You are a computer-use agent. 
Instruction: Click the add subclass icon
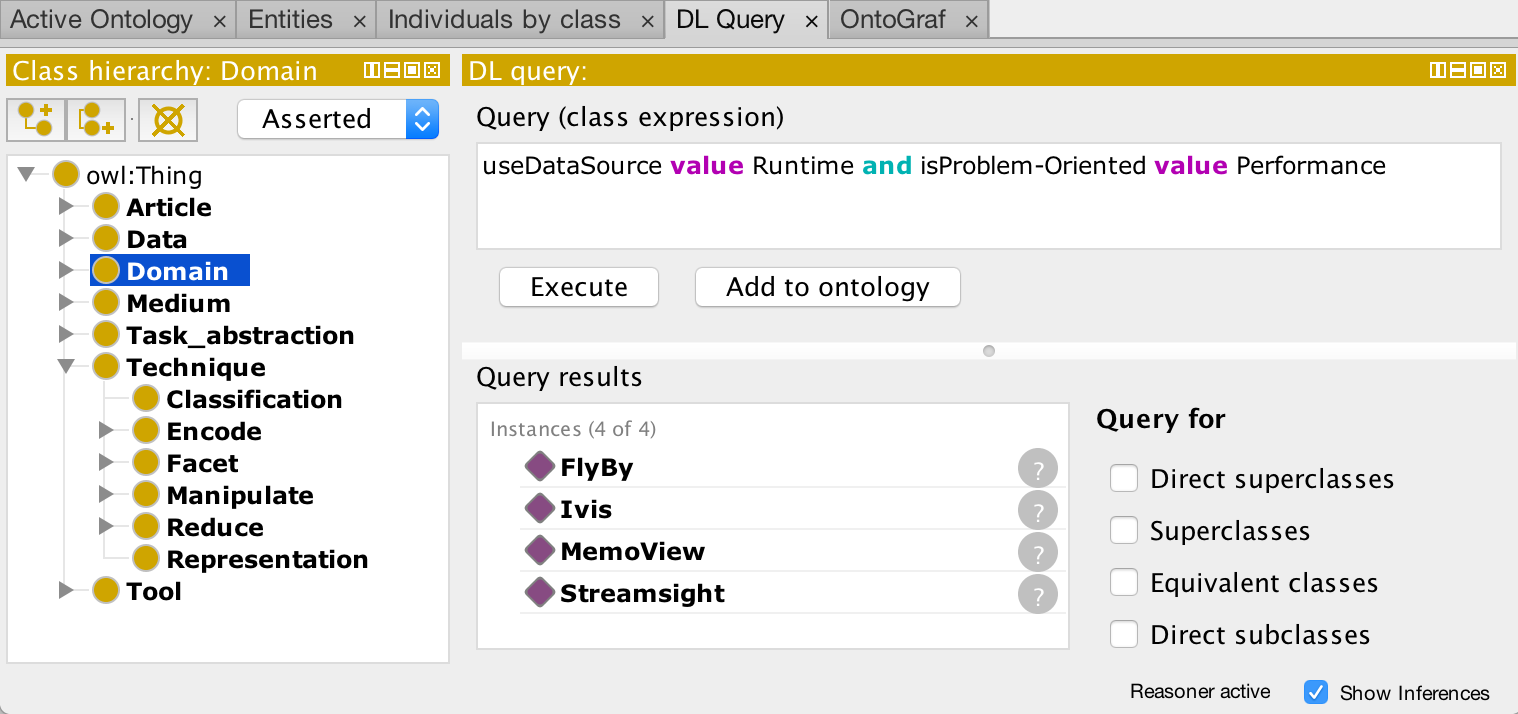36,120
